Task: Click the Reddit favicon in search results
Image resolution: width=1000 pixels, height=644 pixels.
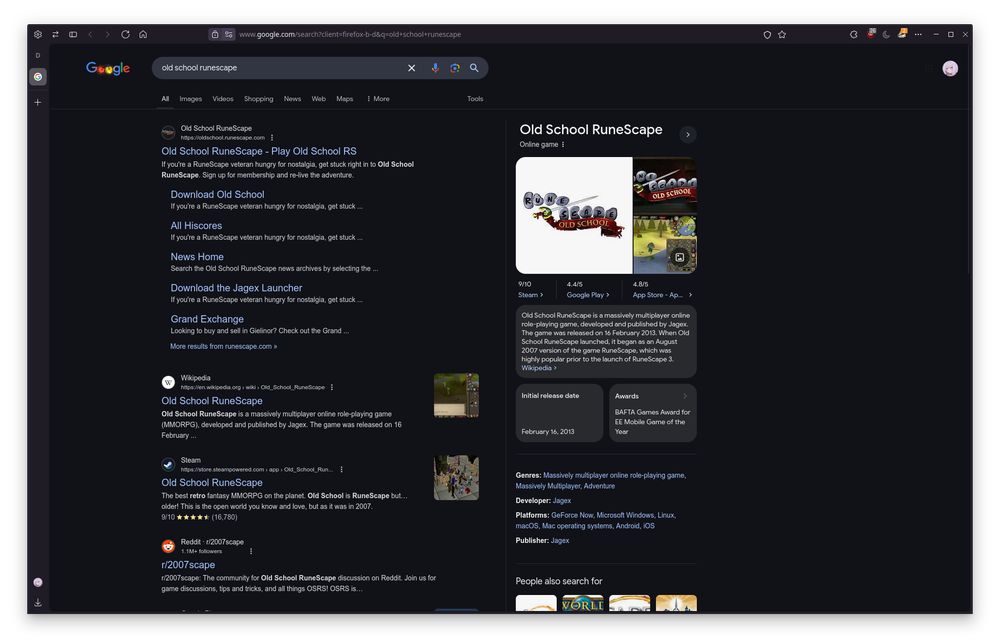Action: (168, 546)
